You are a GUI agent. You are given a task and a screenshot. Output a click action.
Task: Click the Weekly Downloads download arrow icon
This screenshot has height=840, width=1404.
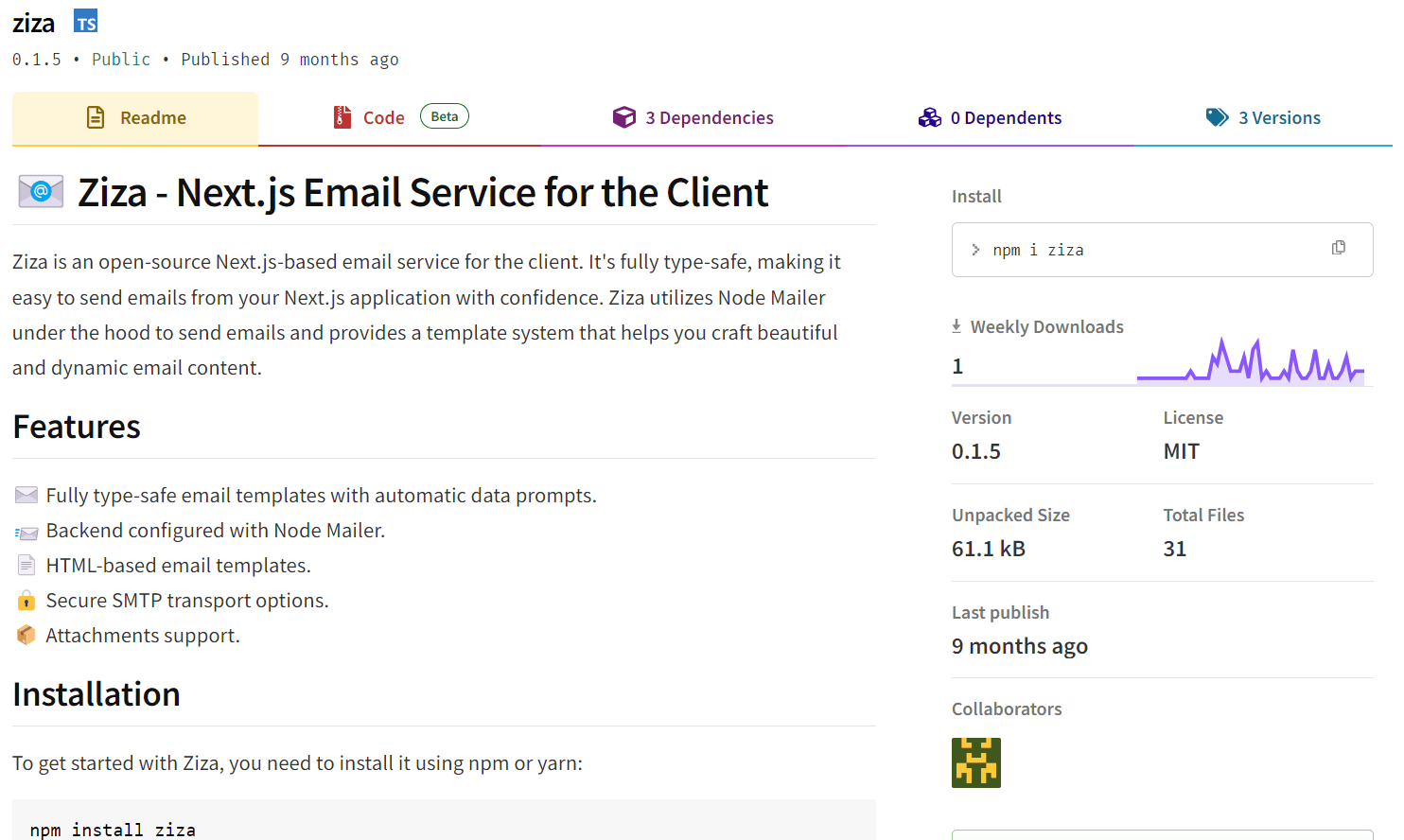pyautogui.click(x=956, y=326)
